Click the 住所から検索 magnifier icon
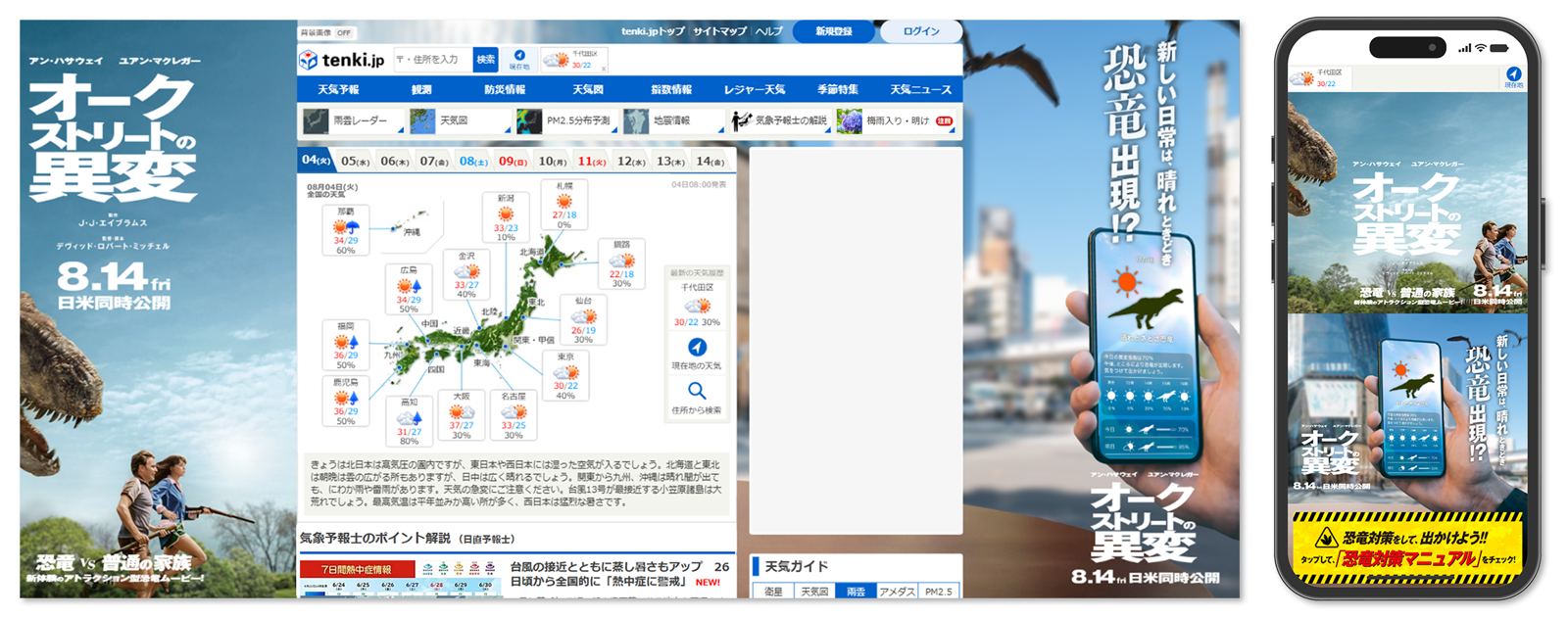The width and height of the screenshot is (1568, 618). 697,391
